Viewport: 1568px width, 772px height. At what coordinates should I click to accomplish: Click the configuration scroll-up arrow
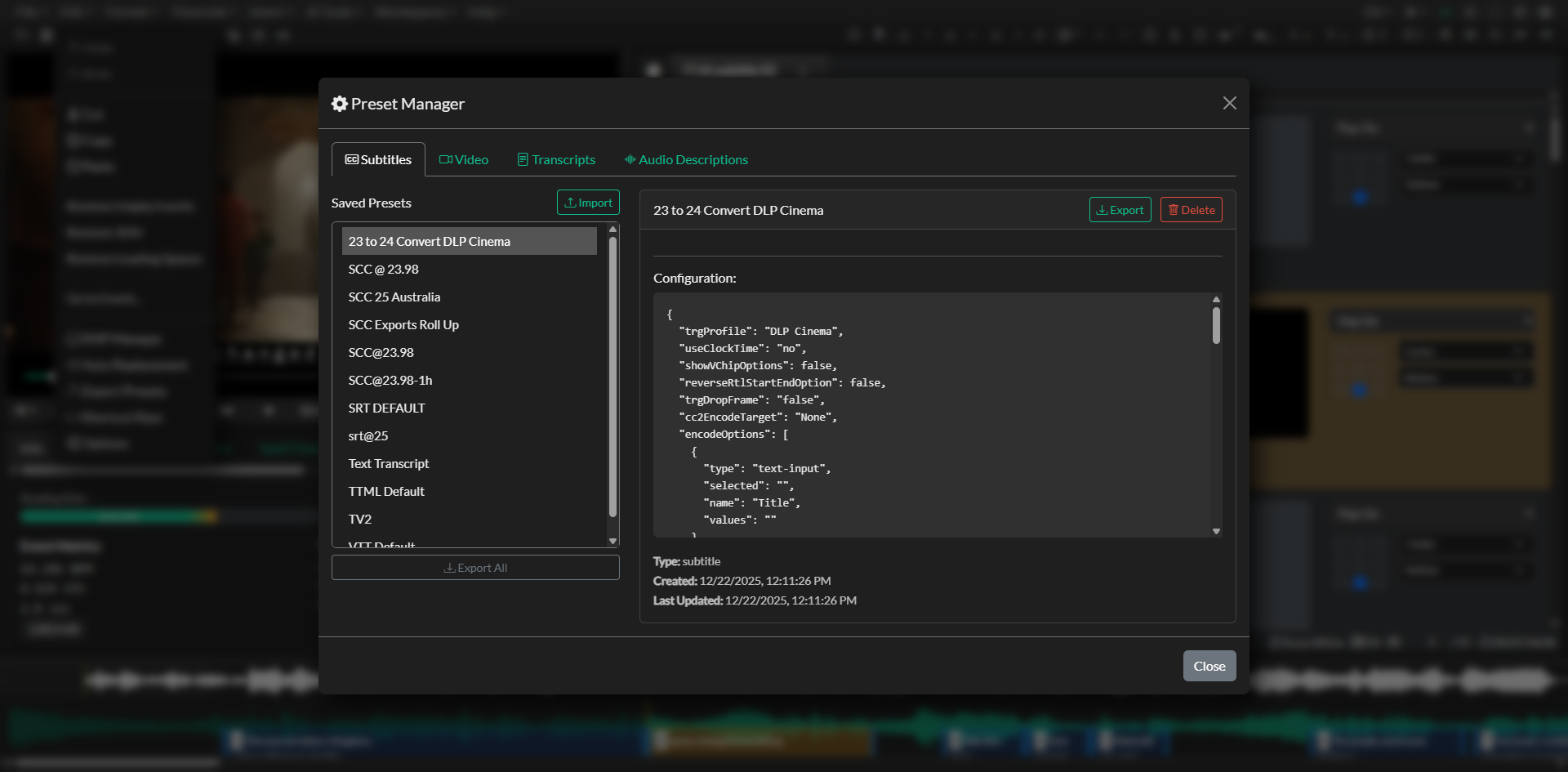click(x=1216, y=299)
